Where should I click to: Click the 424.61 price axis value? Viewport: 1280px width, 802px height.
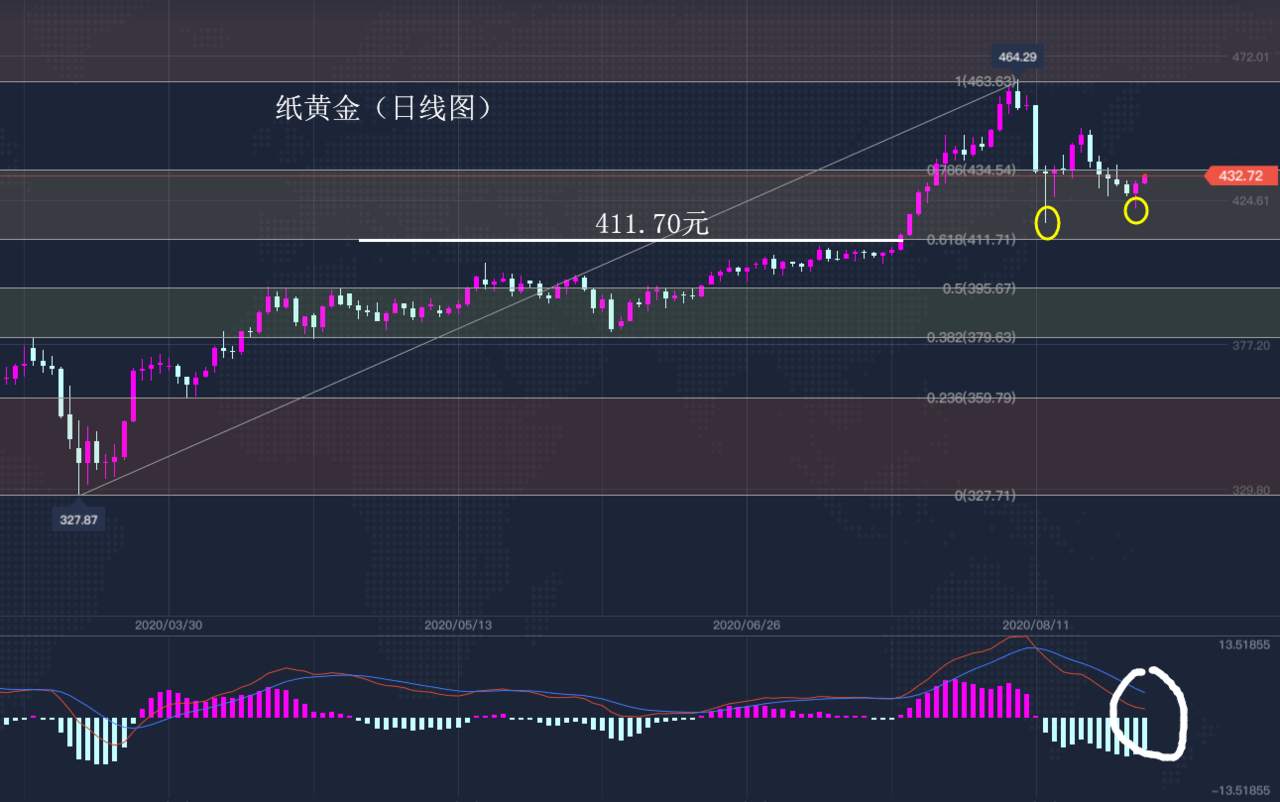click(x=1250, y=201)
